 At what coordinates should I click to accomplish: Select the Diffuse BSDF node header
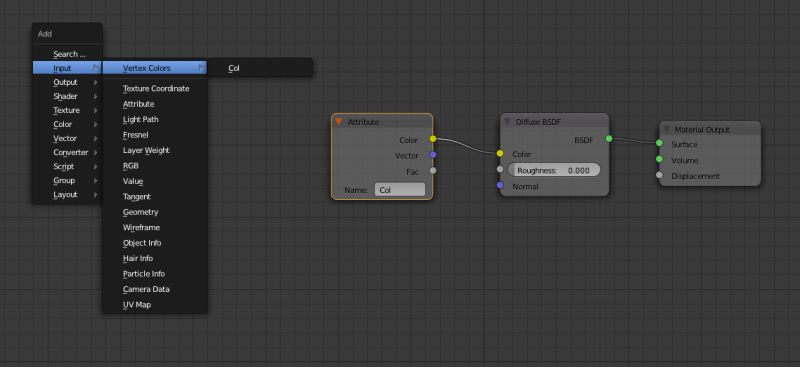coord(554,121)
